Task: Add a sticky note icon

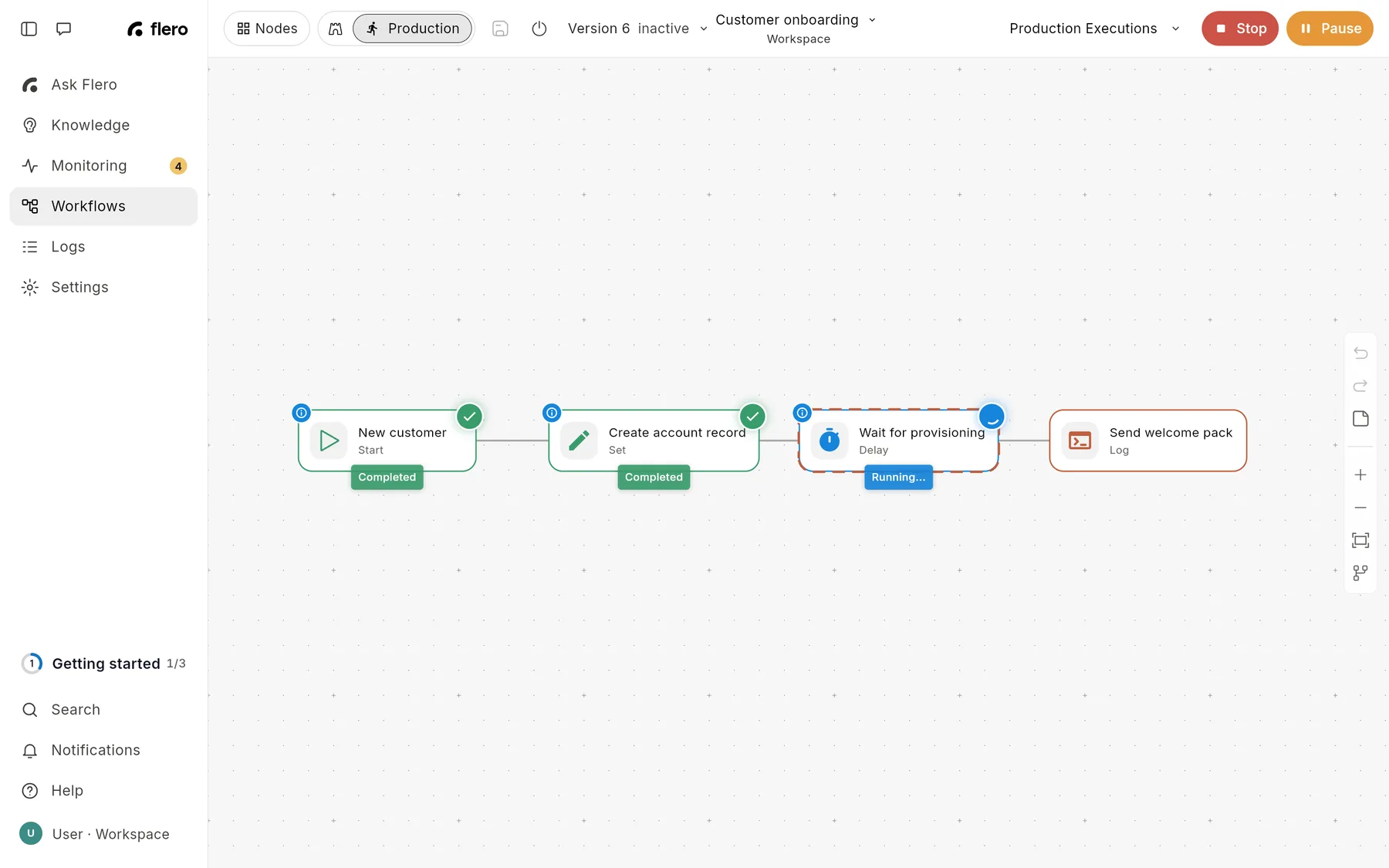Action: tap(1360, 419)
